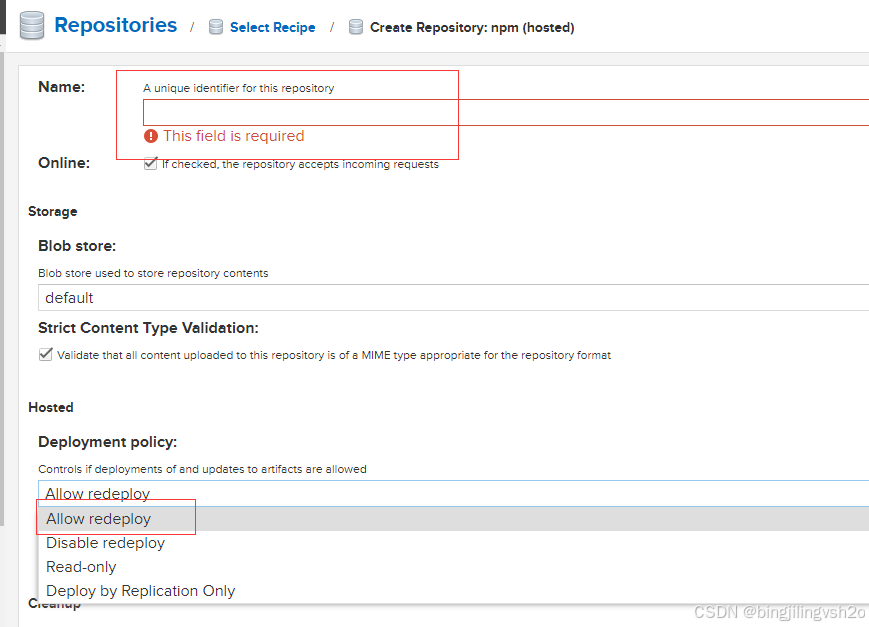This screenshot has width=869, height=627.
Task: Open the Select Recipe breadcrumb link
Action: pos(273,27)
